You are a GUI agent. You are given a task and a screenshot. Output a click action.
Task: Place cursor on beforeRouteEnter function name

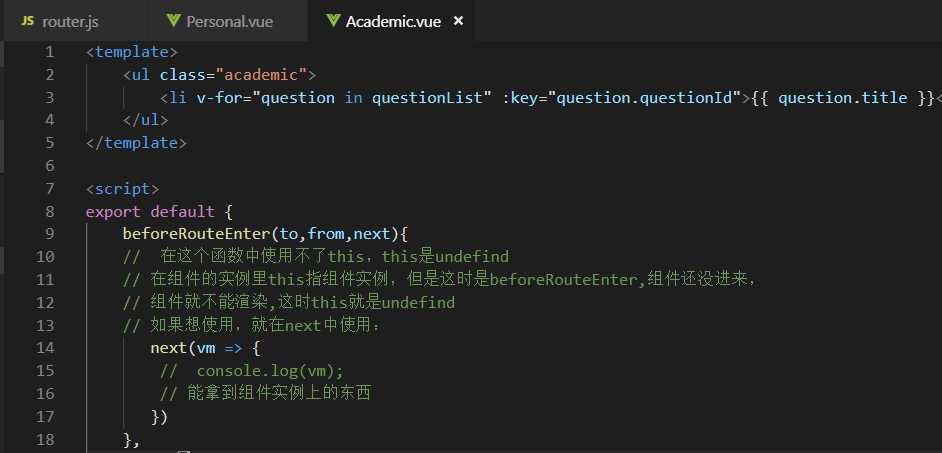[x=197, y=234]
